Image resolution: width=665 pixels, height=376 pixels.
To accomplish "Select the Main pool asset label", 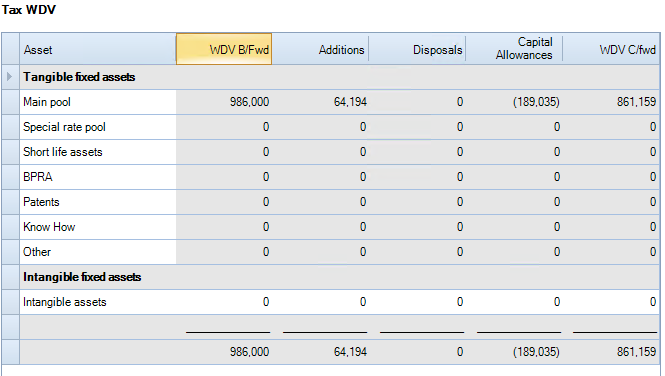I will [47, 102].
